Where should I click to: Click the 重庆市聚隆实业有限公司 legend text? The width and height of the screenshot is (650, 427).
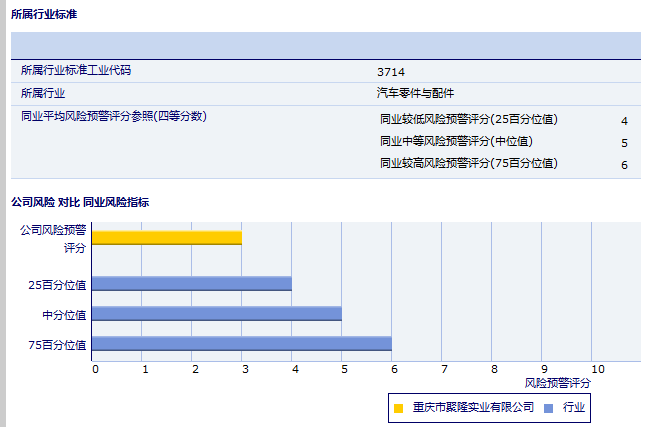tap(473, 408)
